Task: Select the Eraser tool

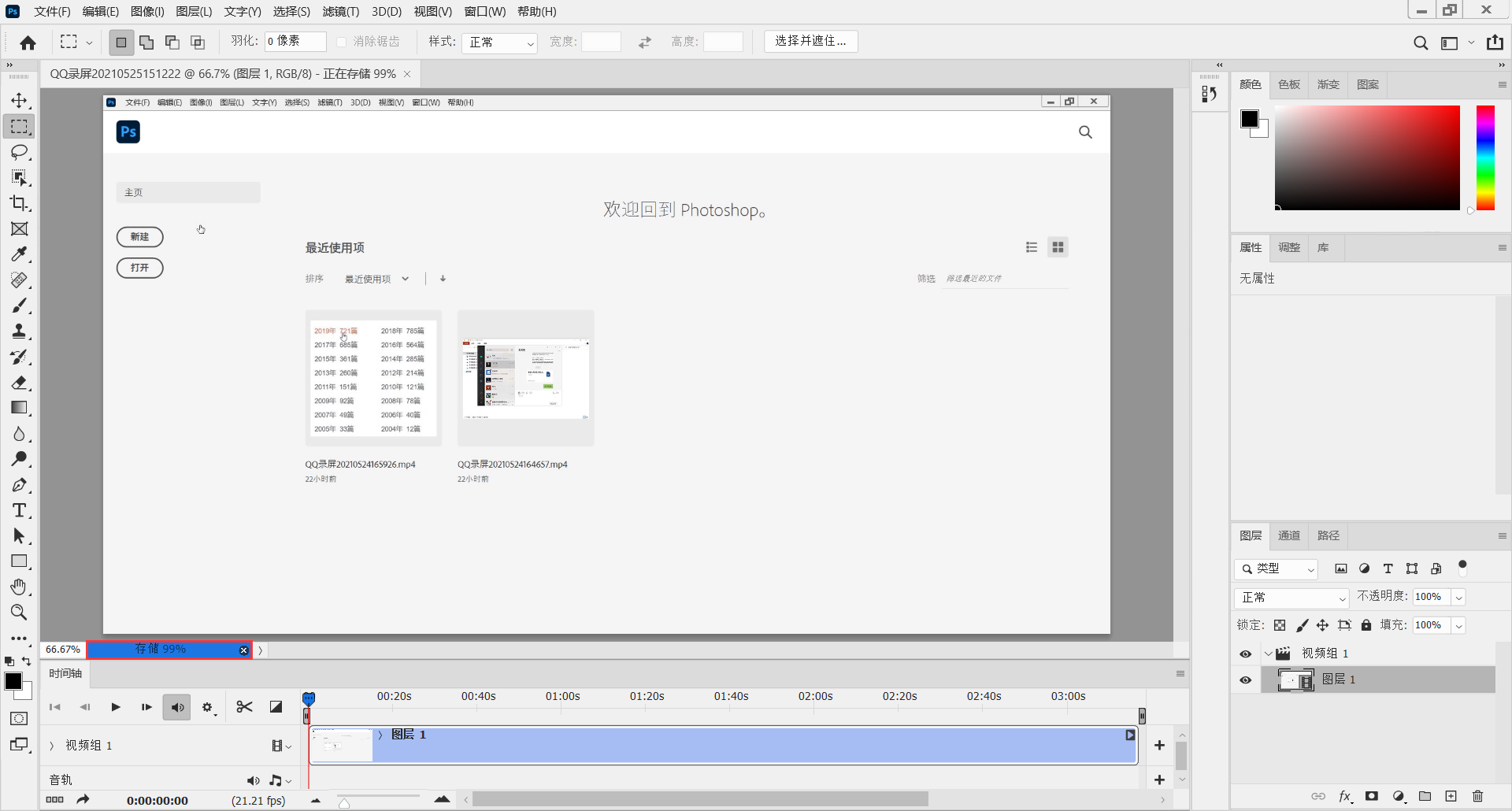Action: 19,383
